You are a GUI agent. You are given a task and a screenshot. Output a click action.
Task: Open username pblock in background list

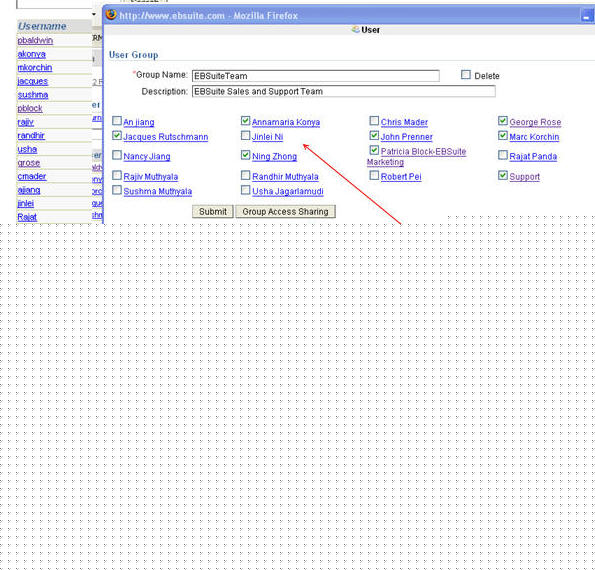pyautogui.click(x=30, y=109)
